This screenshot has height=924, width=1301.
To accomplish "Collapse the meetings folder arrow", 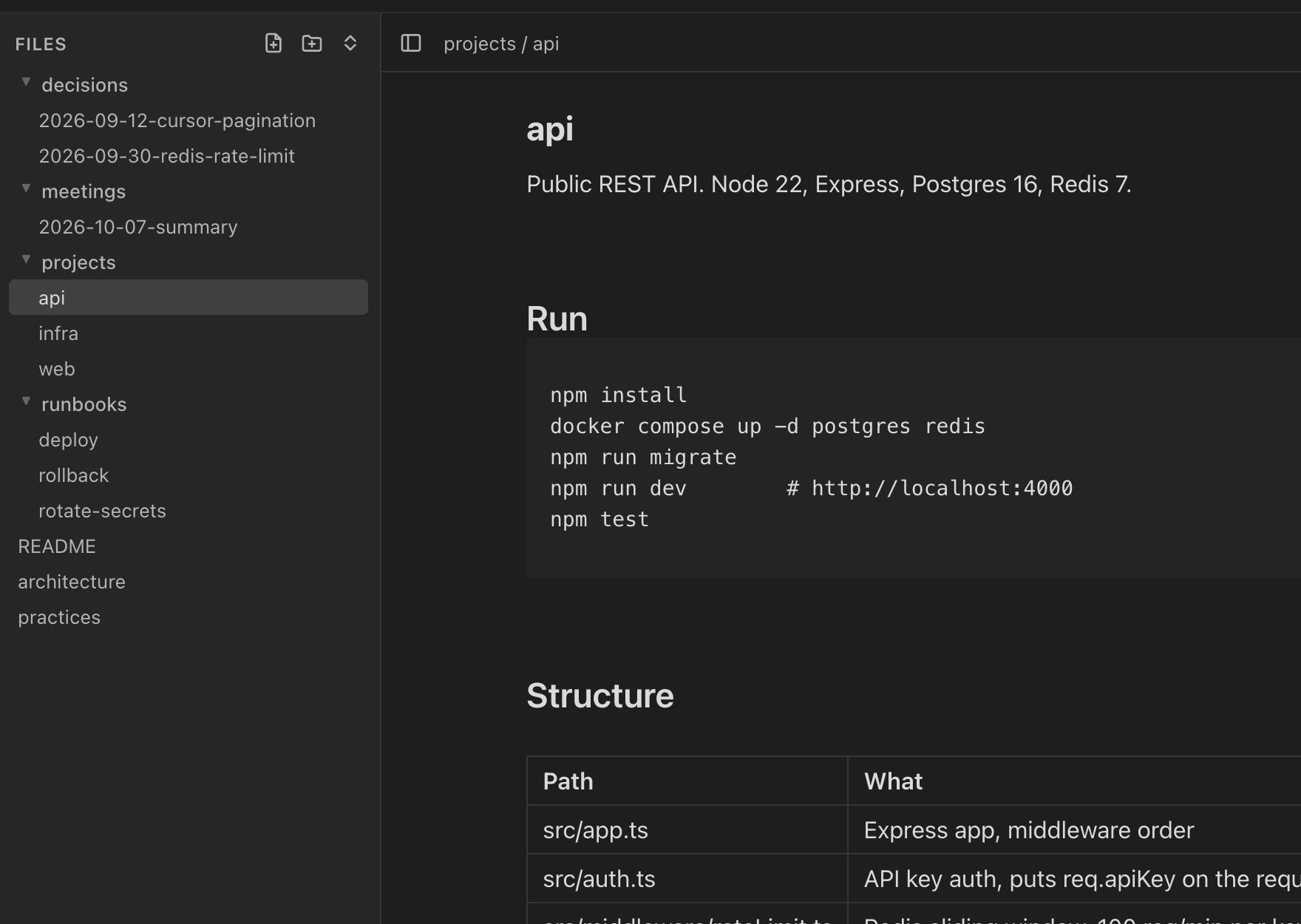I will (26, 188).
